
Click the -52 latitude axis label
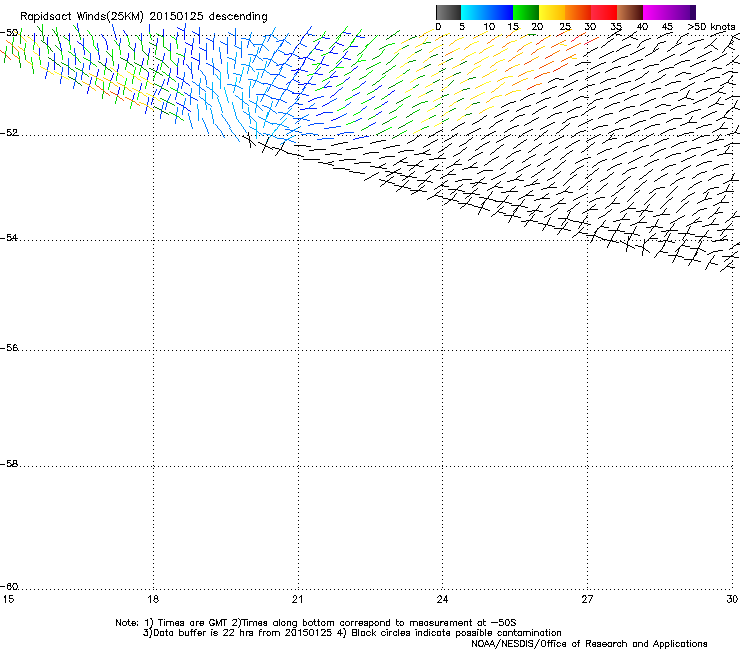pos(9,133)
